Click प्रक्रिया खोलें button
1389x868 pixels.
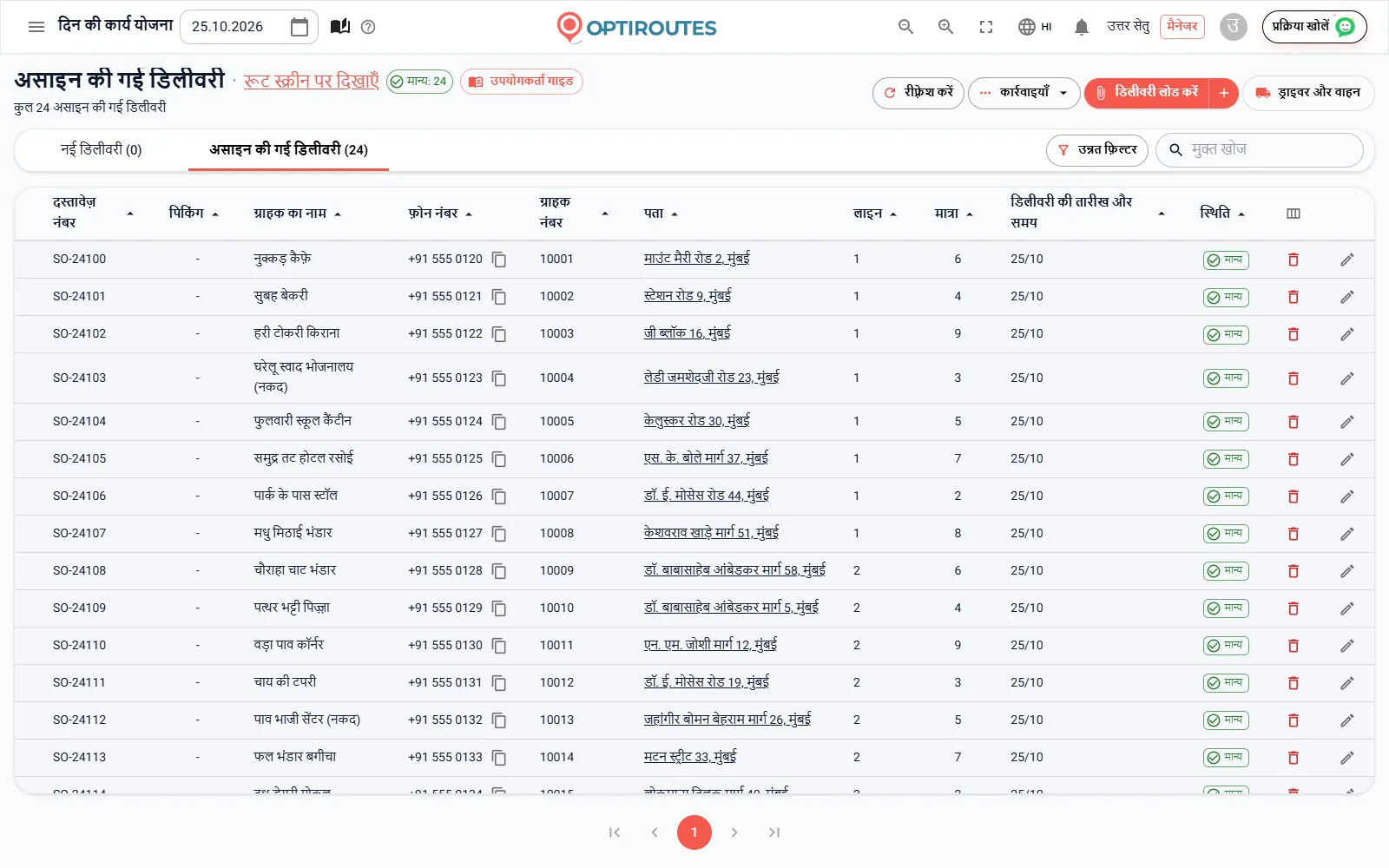1314,27
